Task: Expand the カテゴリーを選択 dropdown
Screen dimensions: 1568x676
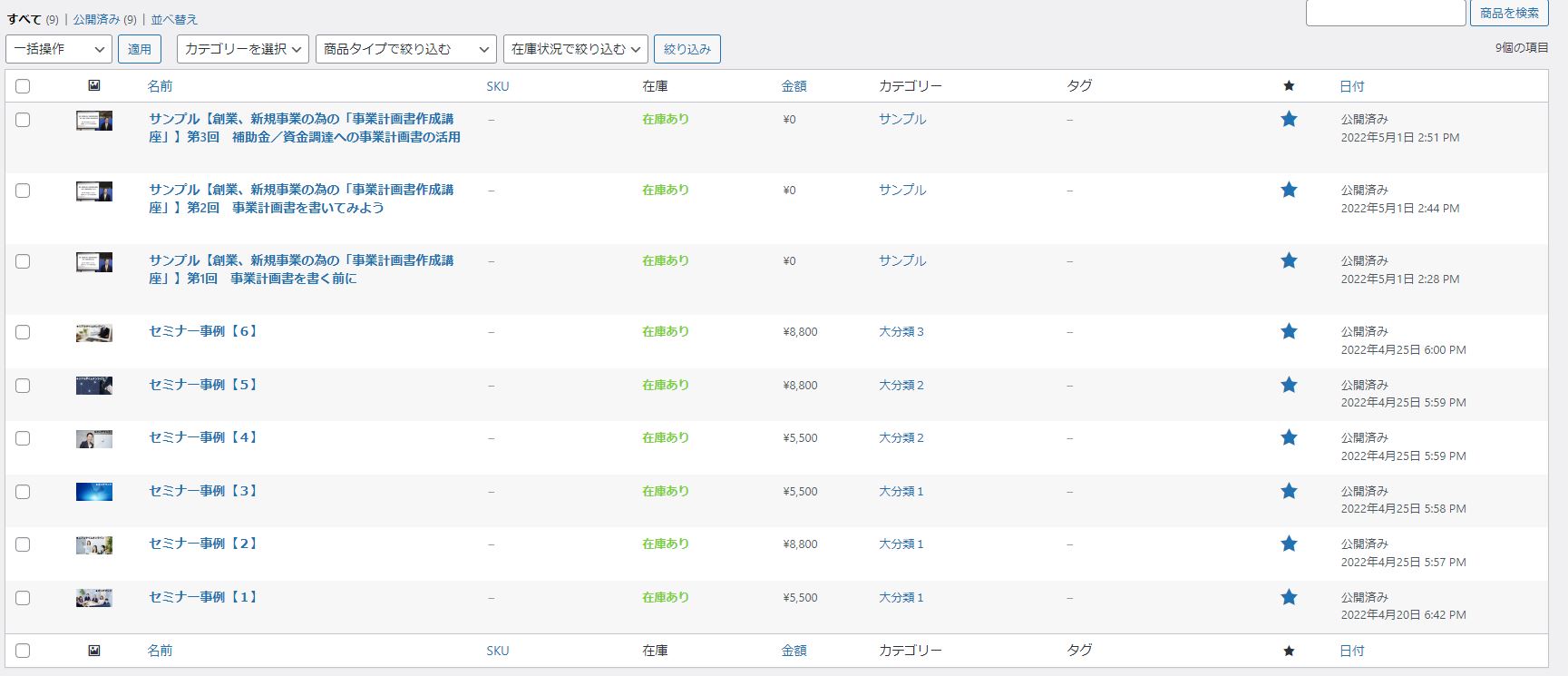Action: [x=243, y=49]
